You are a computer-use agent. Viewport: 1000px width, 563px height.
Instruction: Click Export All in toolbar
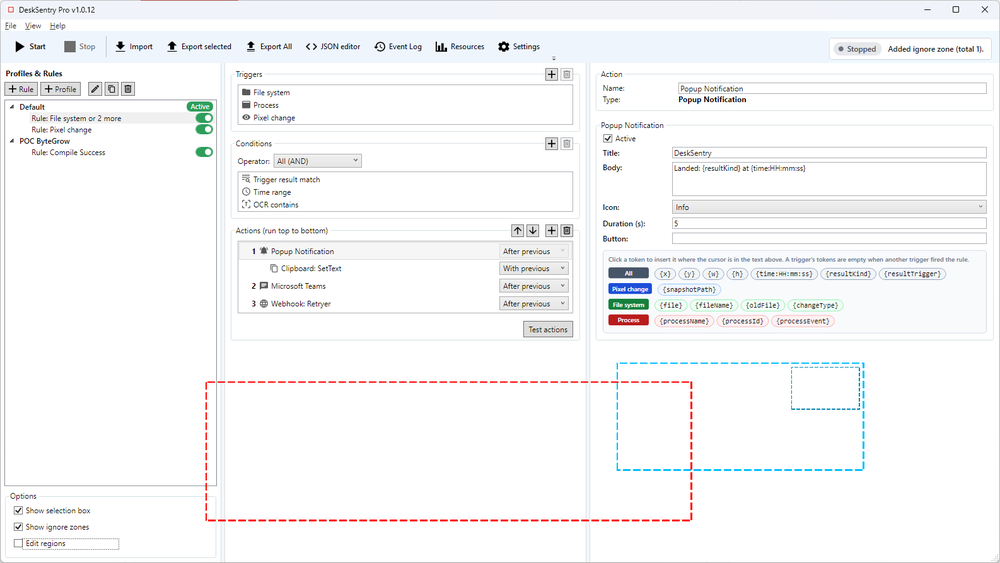click(x=268, y=47)
